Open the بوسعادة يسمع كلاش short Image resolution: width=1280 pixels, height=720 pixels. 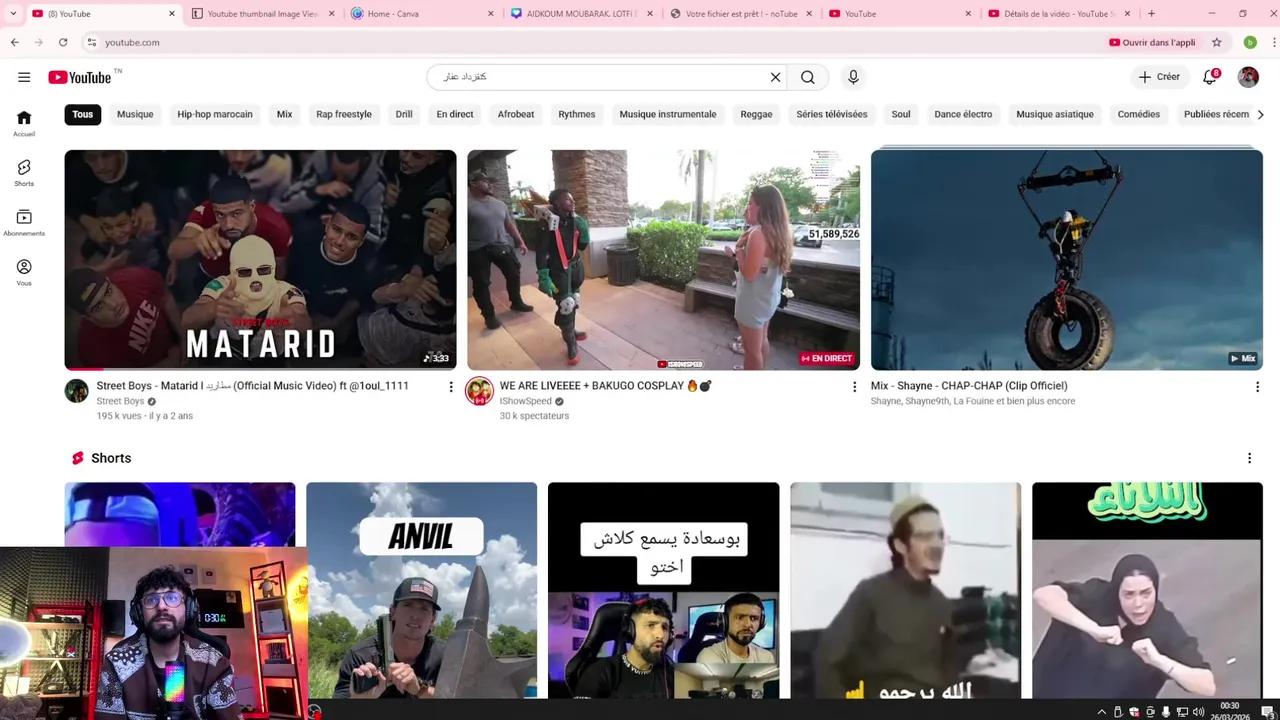pos(663,590)
